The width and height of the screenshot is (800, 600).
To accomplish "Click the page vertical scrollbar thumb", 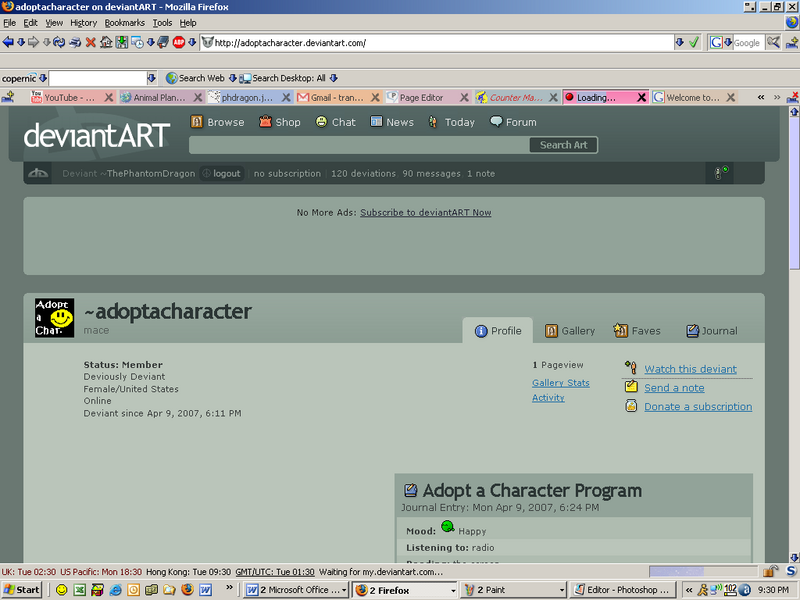I will click(794, 194).
